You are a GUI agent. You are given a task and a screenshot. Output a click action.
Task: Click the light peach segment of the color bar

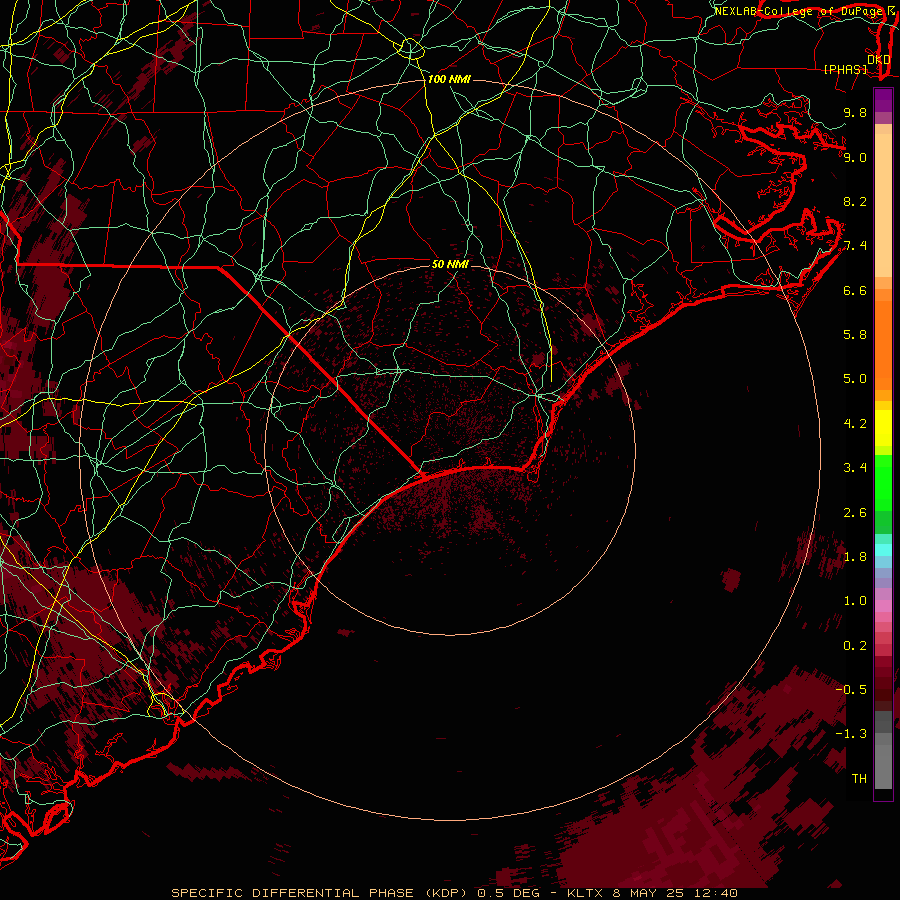coord(883,205)
